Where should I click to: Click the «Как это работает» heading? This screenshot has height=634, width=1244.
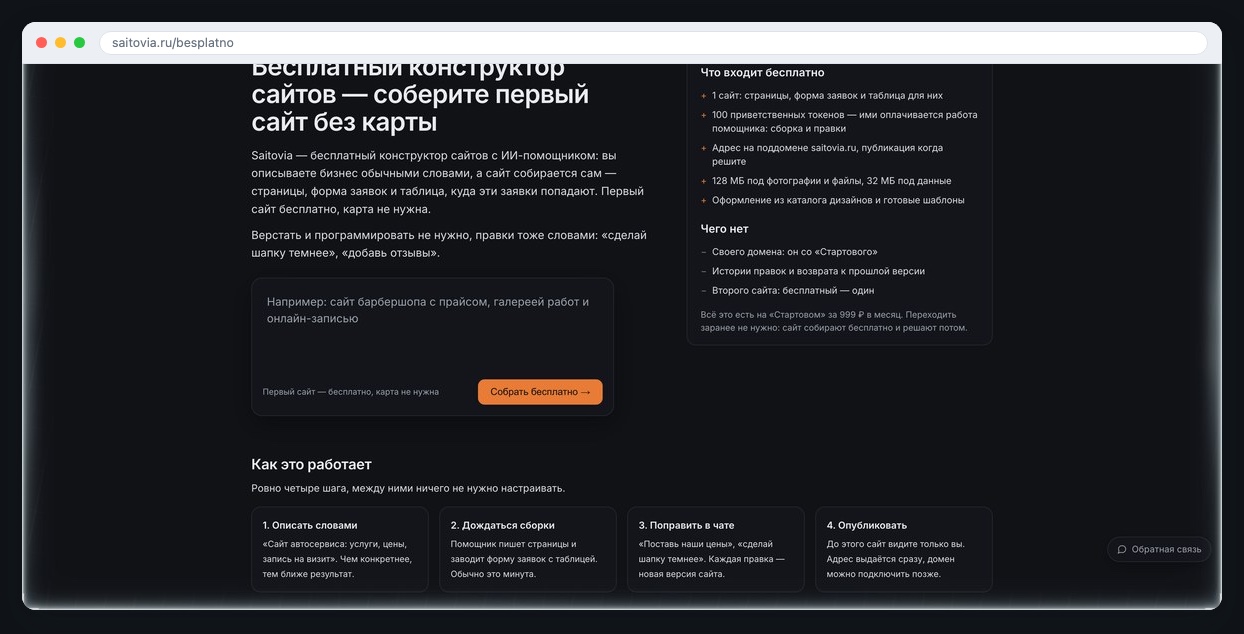pos(311,464)
